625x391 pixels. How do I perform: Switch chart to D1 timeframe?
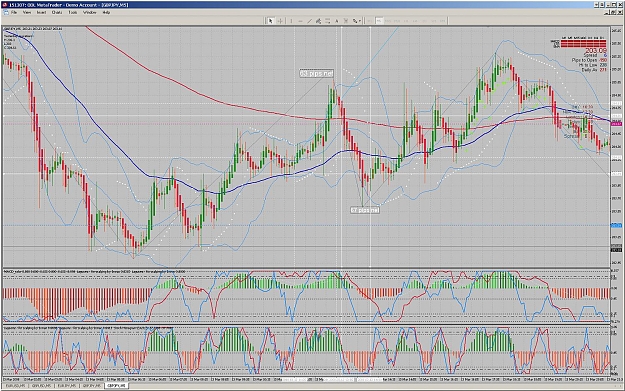coord(425,21)
